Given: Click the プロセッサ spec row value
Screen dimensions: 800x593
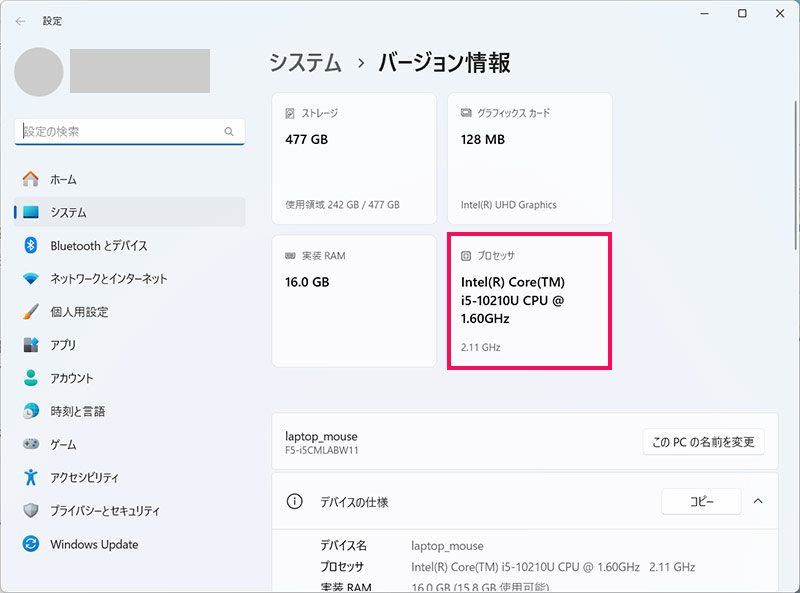Looking at the screenshot, I should pyautogui.click(x=553, y=567).
